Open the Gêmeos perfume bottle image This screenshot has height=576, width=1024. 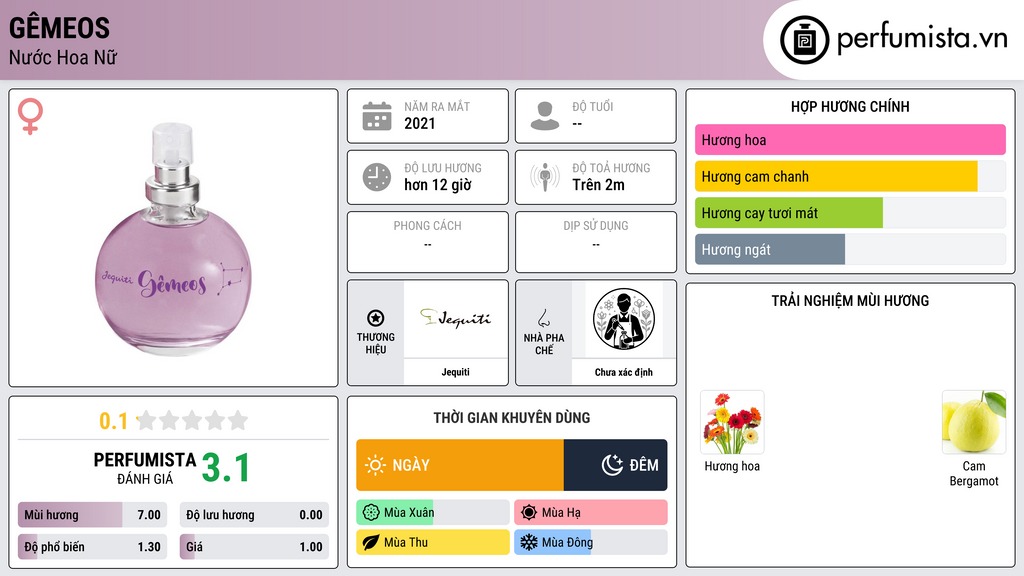pos(173,239)
